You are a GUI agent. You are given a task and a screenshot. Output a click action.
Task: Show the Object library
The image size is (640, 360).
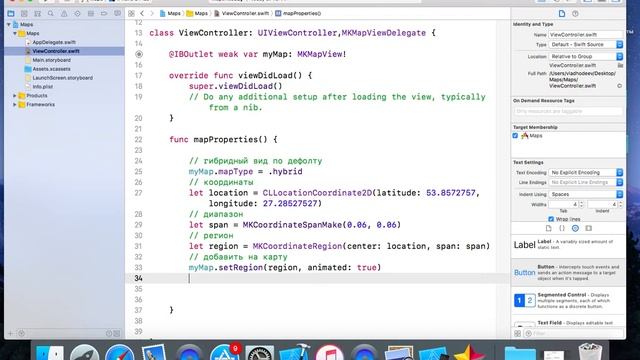point(575,228)
